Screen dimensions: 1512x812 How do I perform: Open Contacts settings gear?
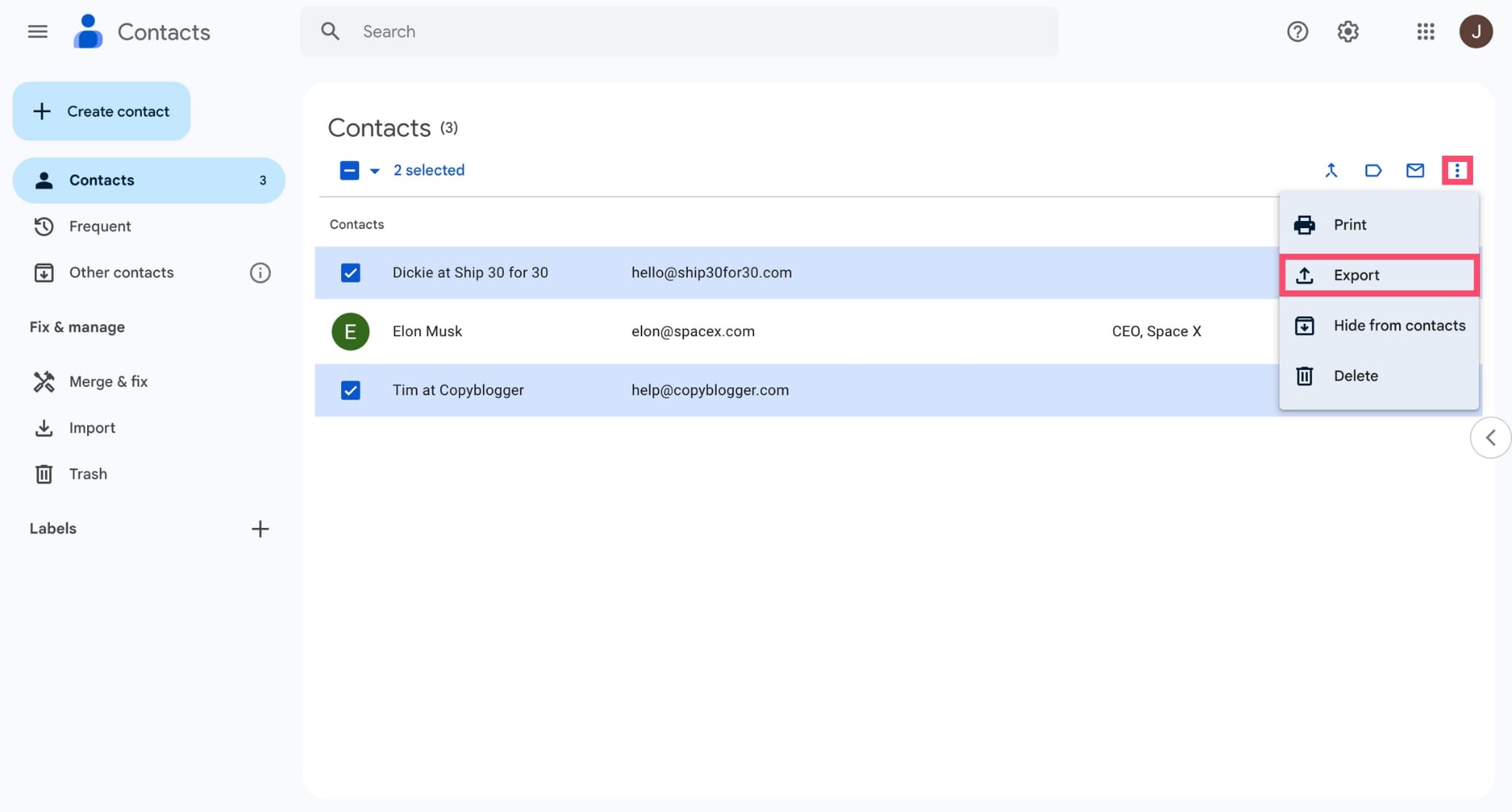1348,31
